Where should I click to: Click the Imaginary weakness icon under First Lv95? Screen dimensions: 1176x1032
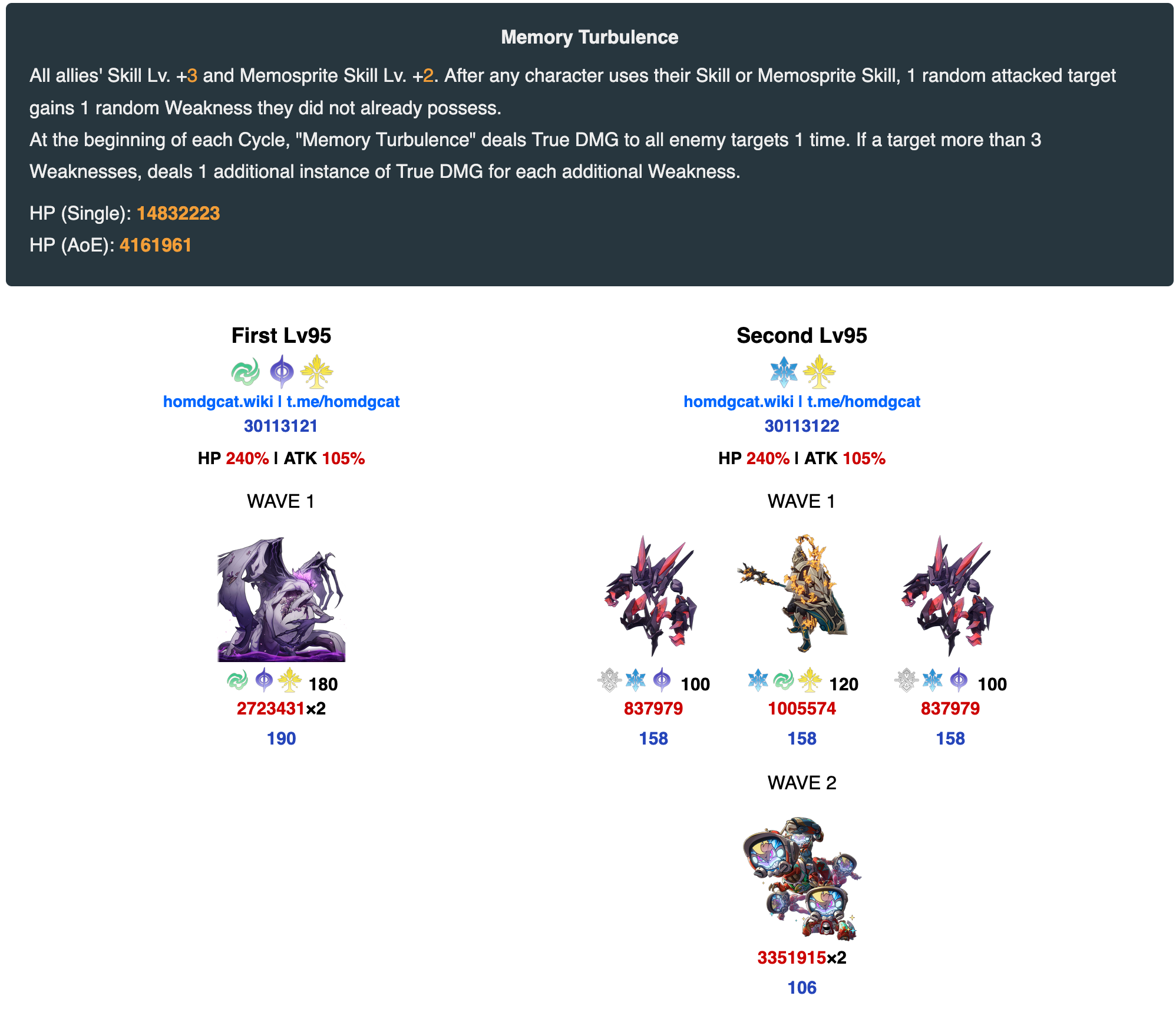[x=317, y=372]
